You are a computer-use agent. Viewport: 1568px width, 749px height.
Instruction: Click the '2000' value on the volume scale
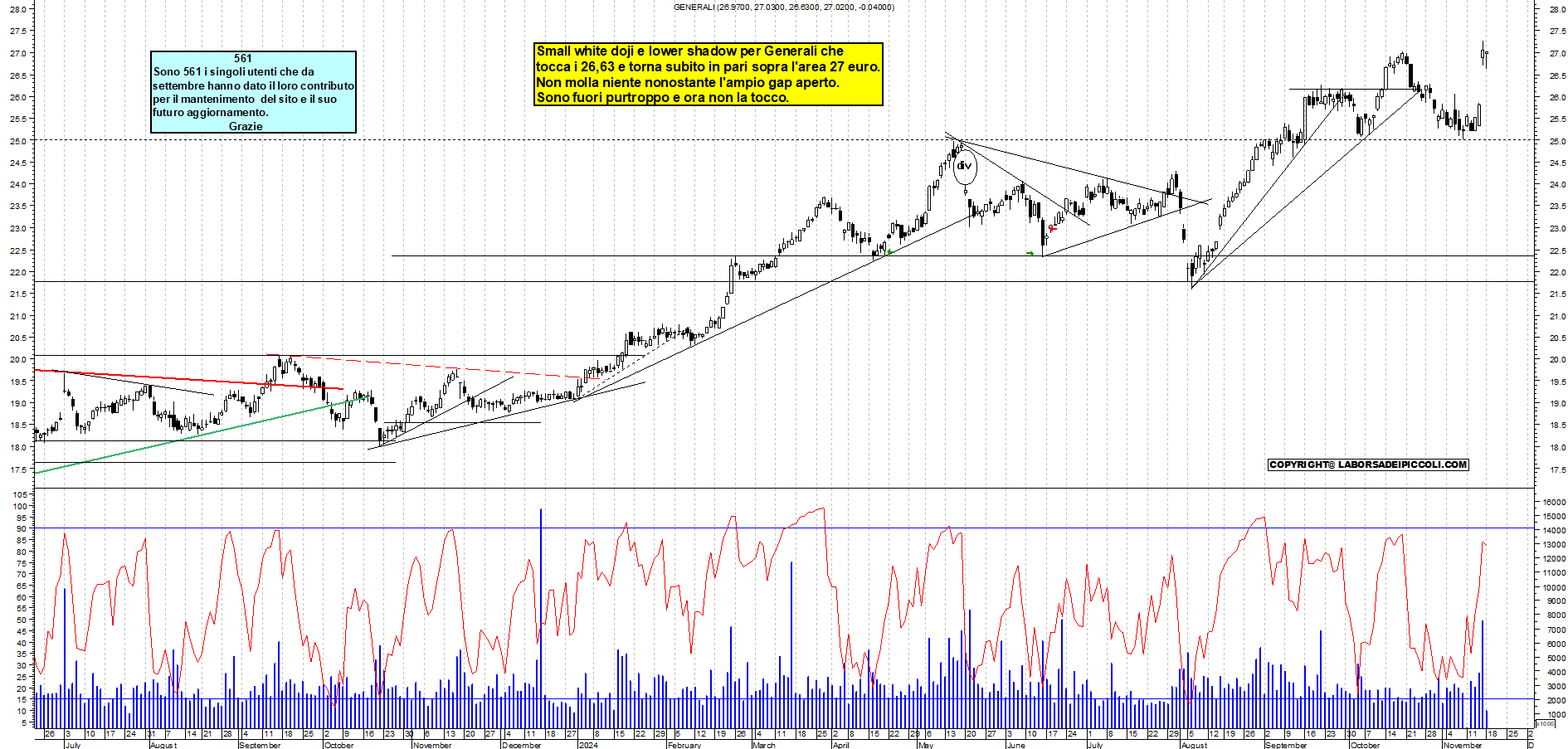pos(1555,701)
